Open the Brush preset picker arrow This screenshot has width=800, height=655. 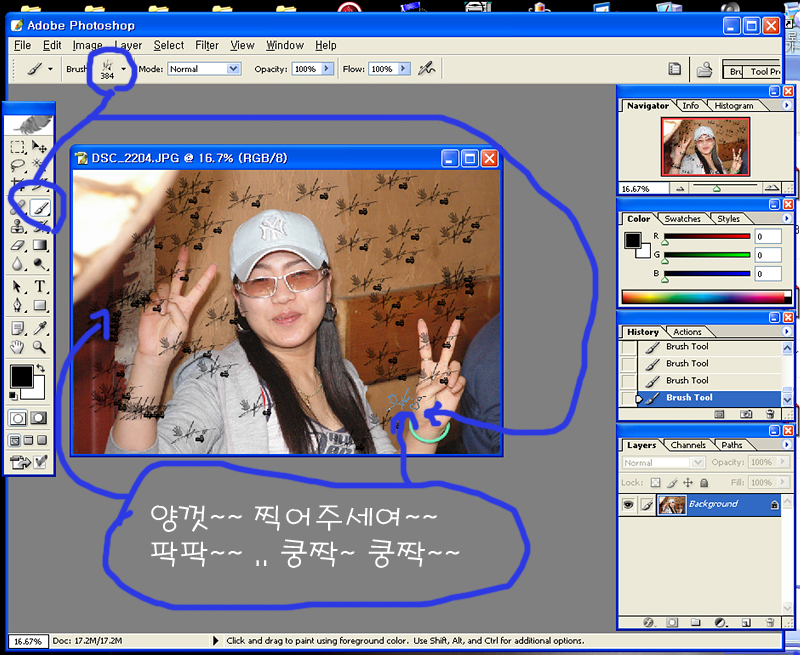[x=124, y=70]
